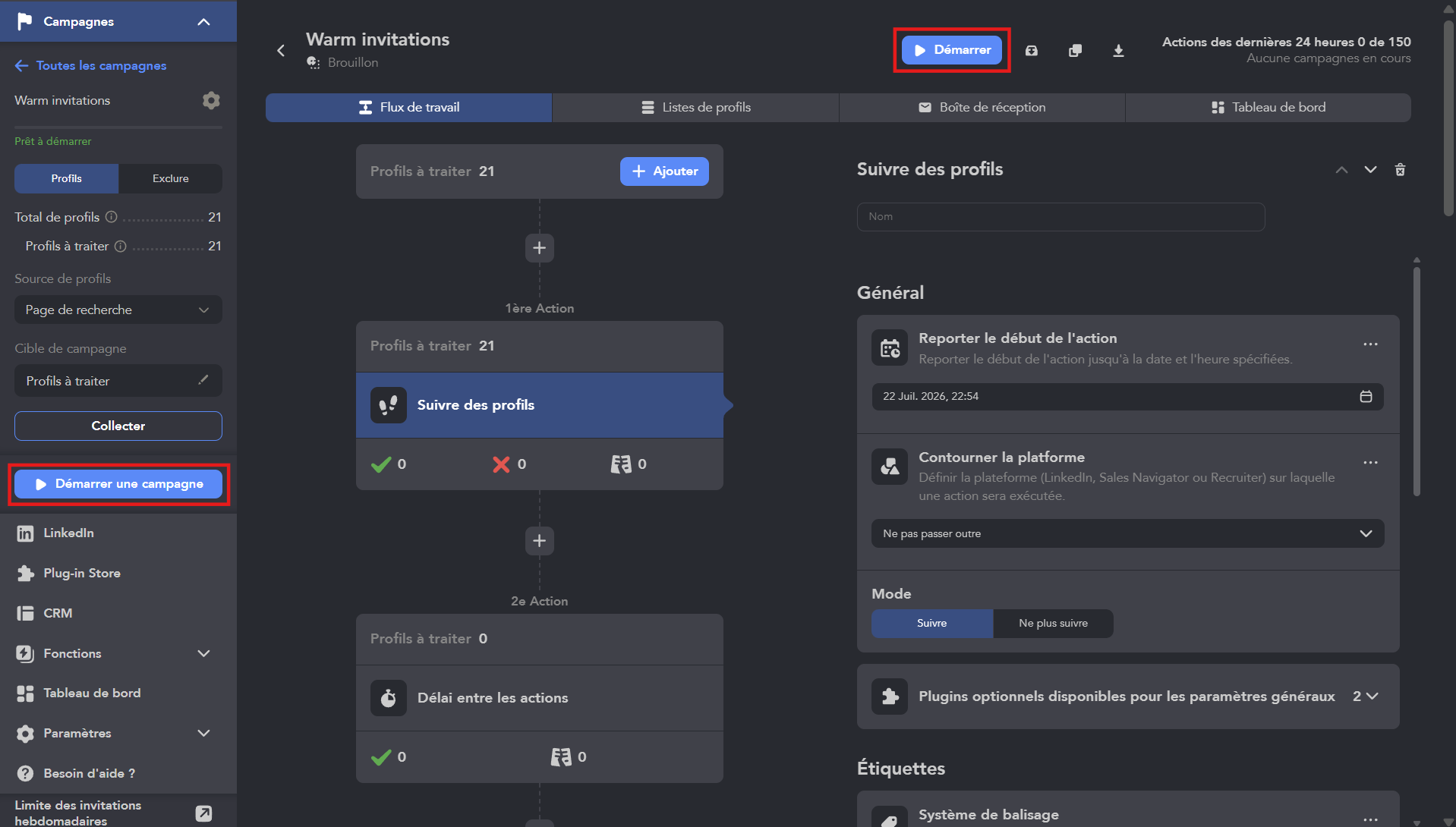The image size is (1456, 827).
Task: Click the Nom input field
Action: (x=1060, y=216)
